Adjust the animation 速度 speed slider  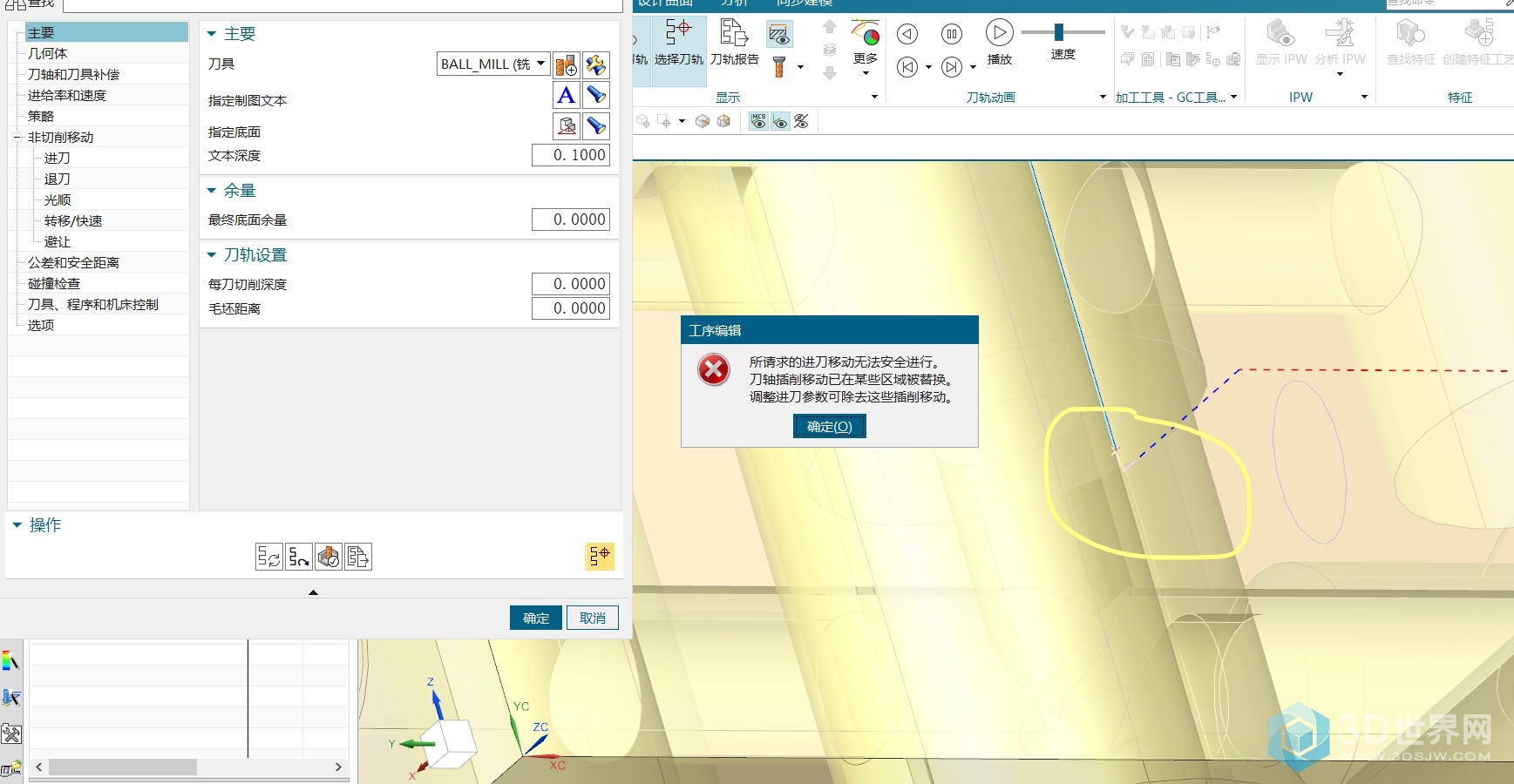click(1059, 32)
